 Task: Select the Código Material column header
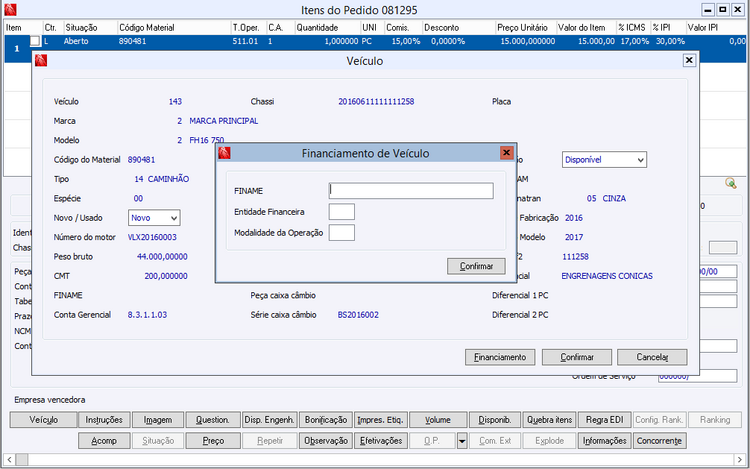pos(144,27)
